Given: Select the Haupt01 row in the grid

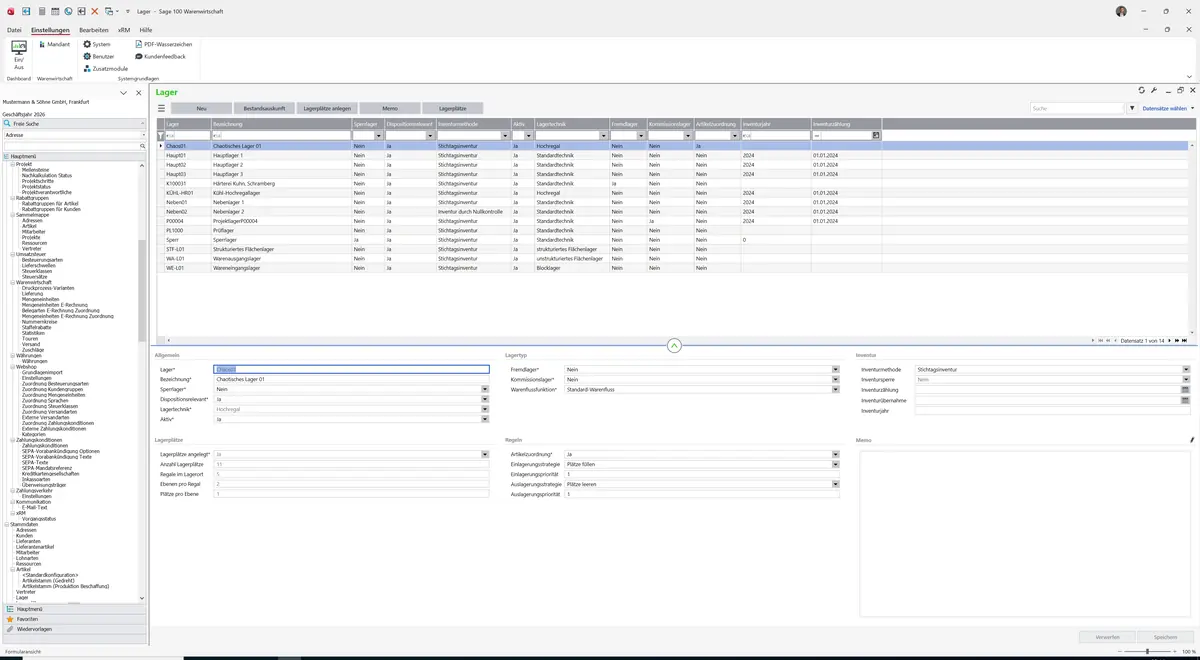Looking at the screenshot, I should [673, 155].
